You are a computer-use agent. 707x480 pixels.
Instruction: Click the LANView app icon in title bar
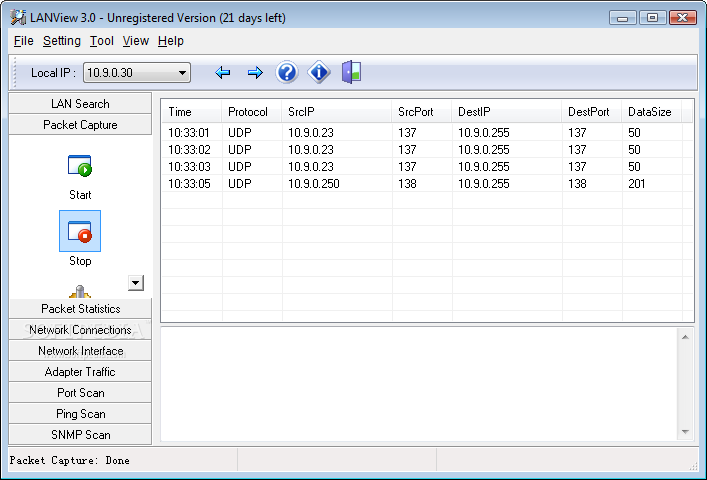tap(18, 18)
